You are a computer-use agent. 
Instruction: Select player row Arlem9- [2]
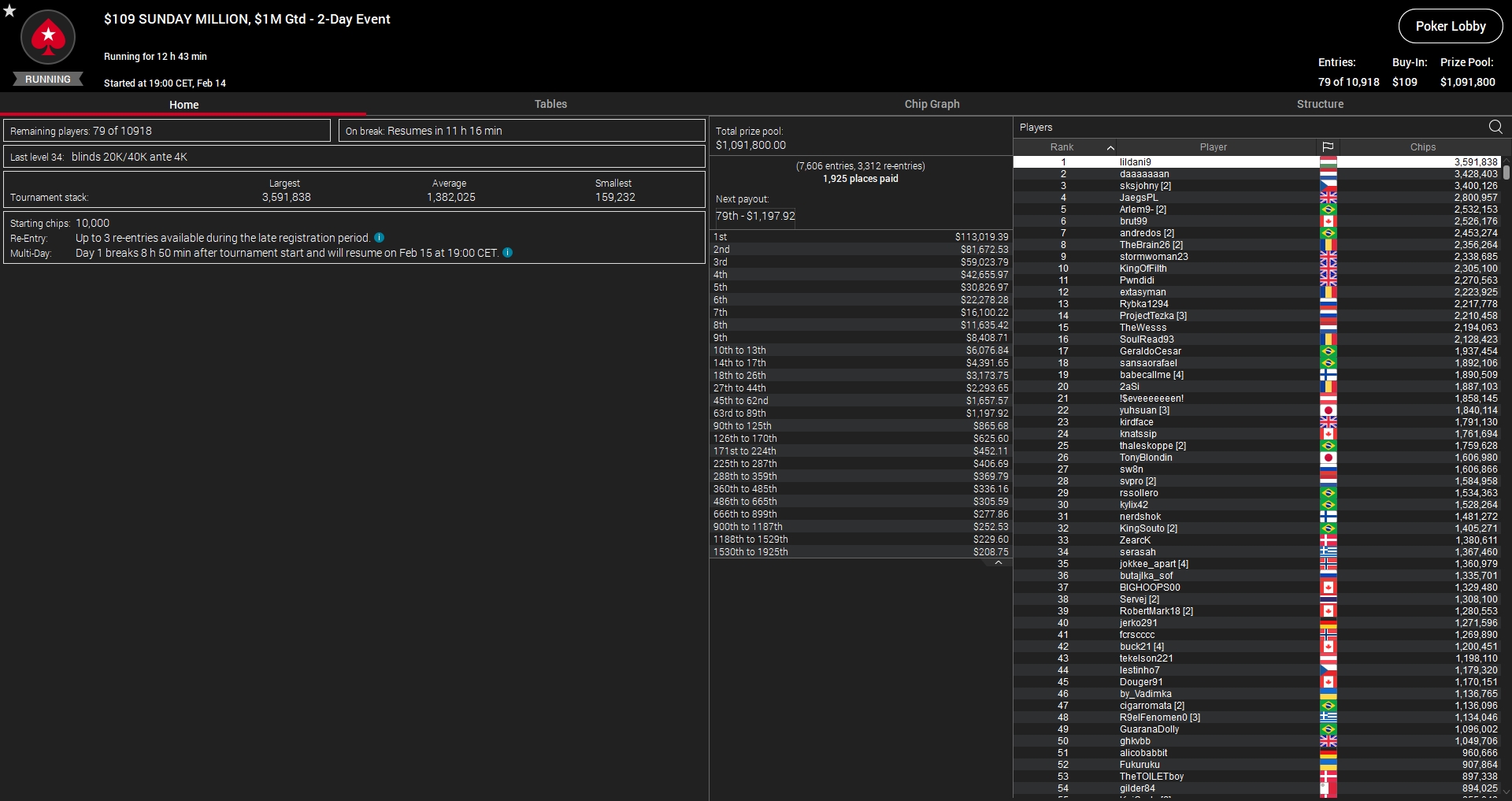click(1257, 210)
